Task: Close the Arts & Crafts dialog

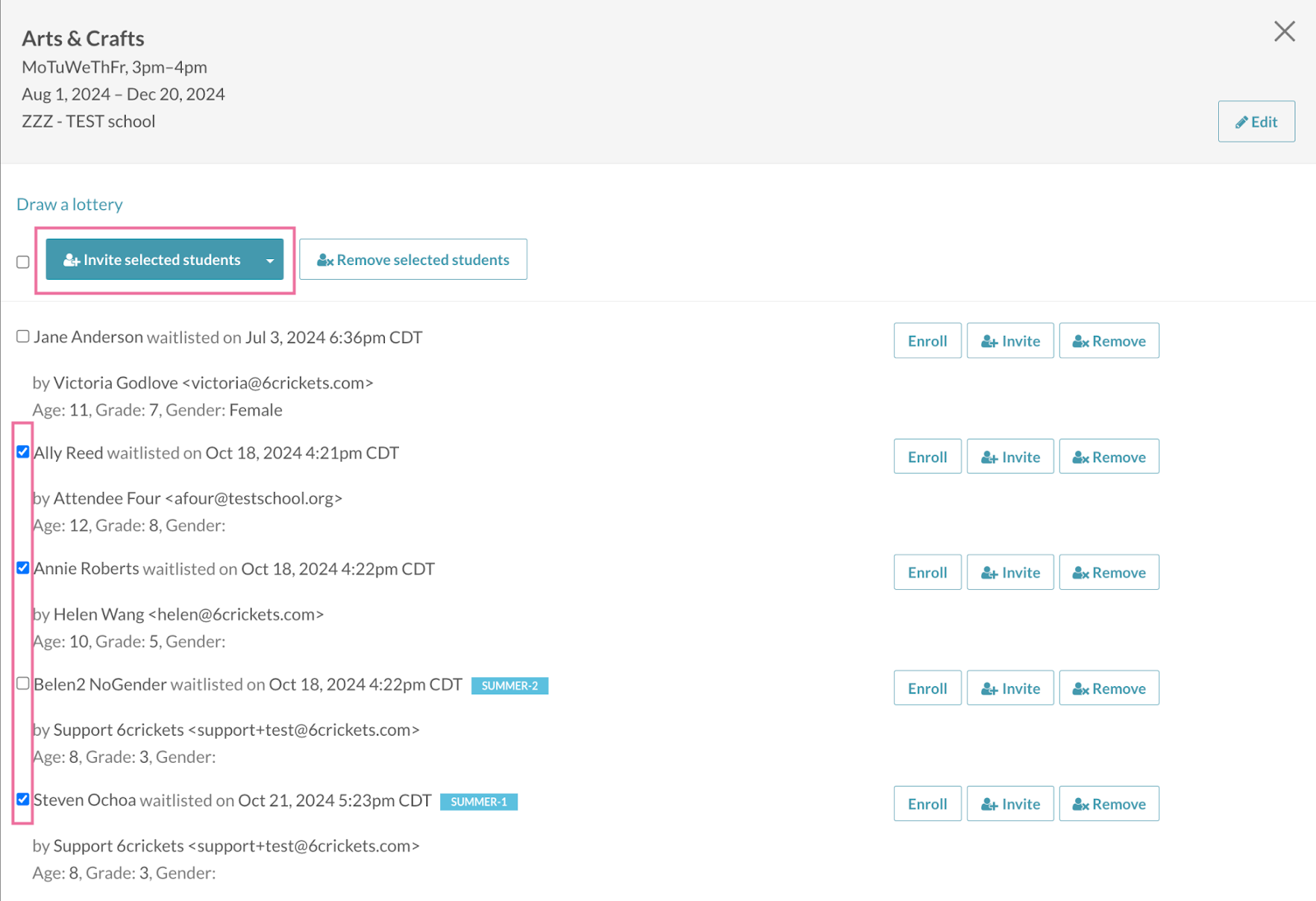Action: click(1284, 31)
